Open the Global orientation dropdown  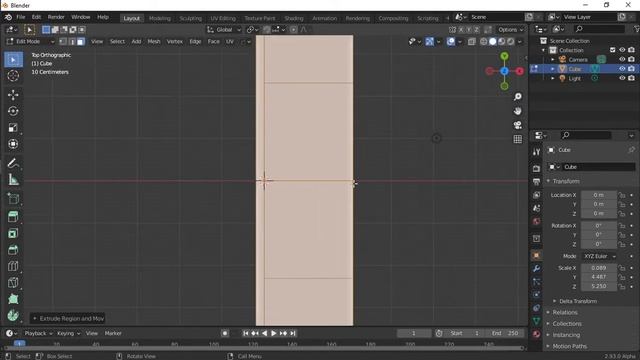point(224,29)
